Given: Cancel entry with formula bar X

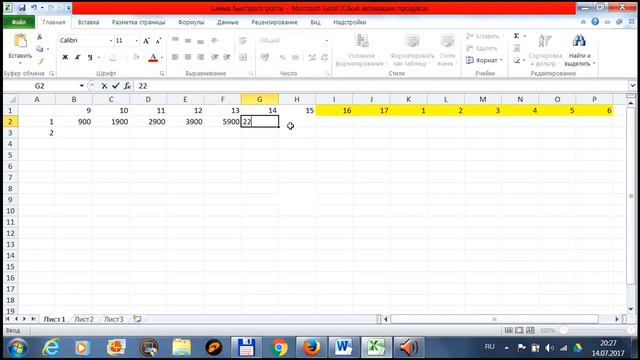Looking at the screenshot, I should coord(104,86).
